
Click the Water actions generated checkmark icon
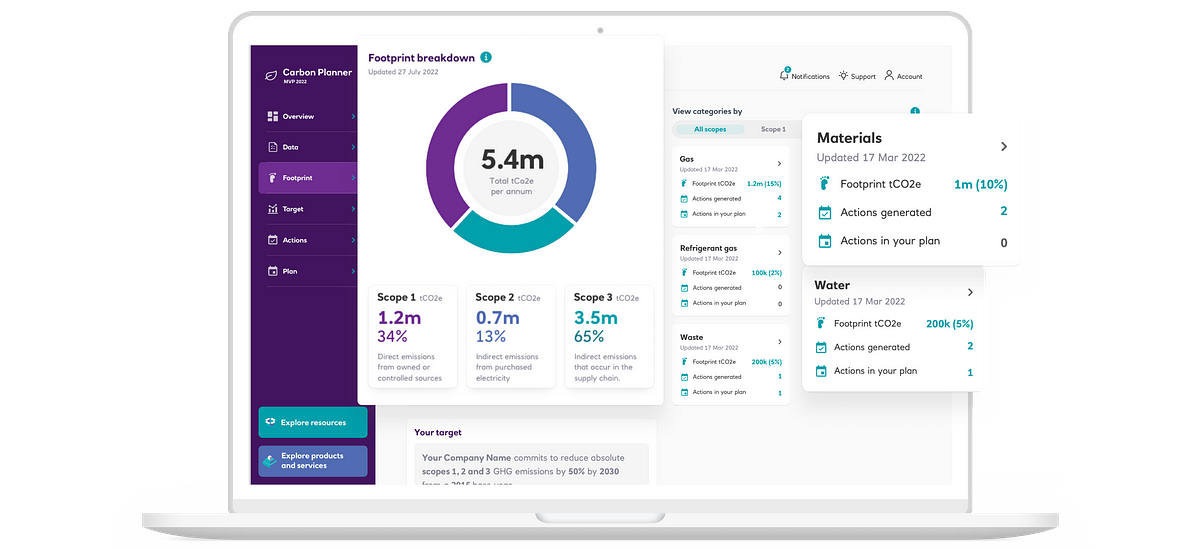pos(821,347)
